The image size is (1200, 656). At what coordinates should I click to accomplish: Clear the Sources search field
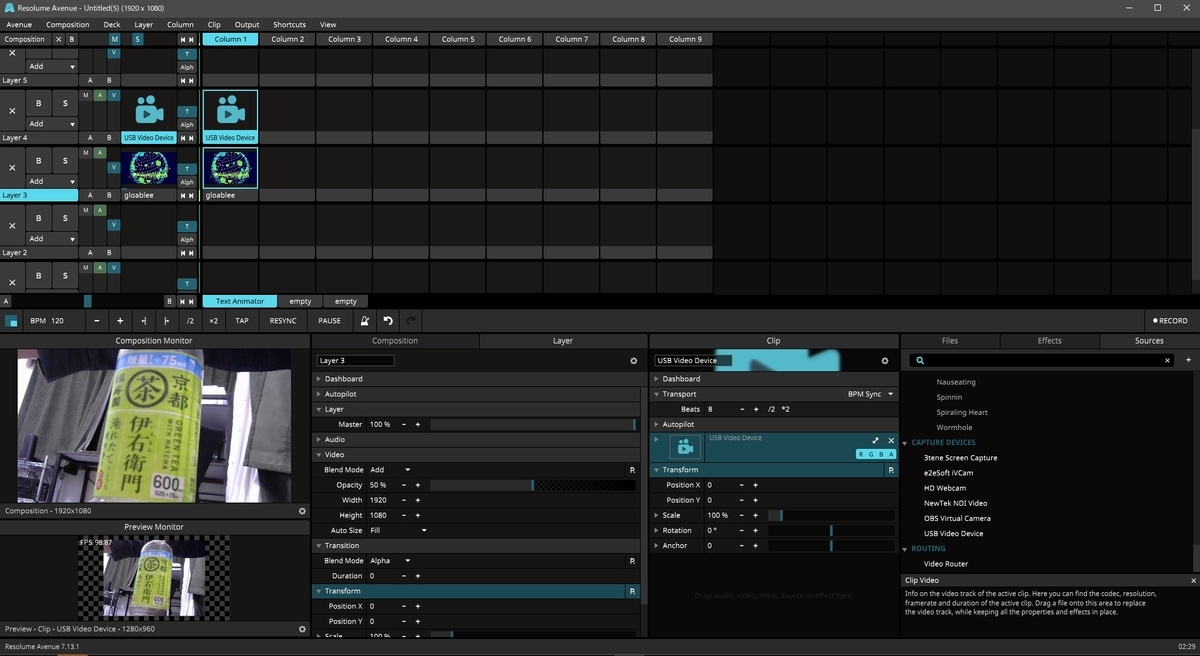(x=1169, y=360)
